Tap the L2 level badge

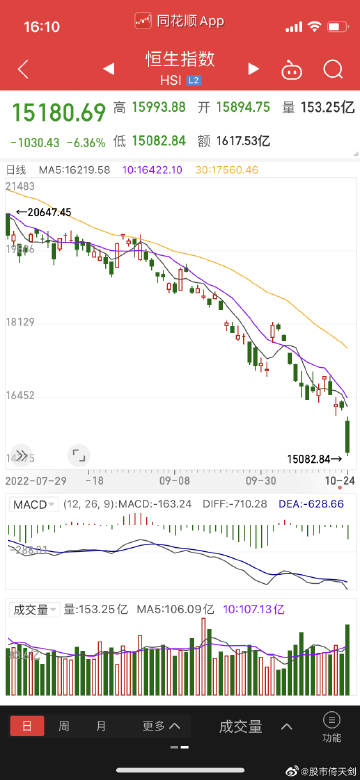[194, 80]
